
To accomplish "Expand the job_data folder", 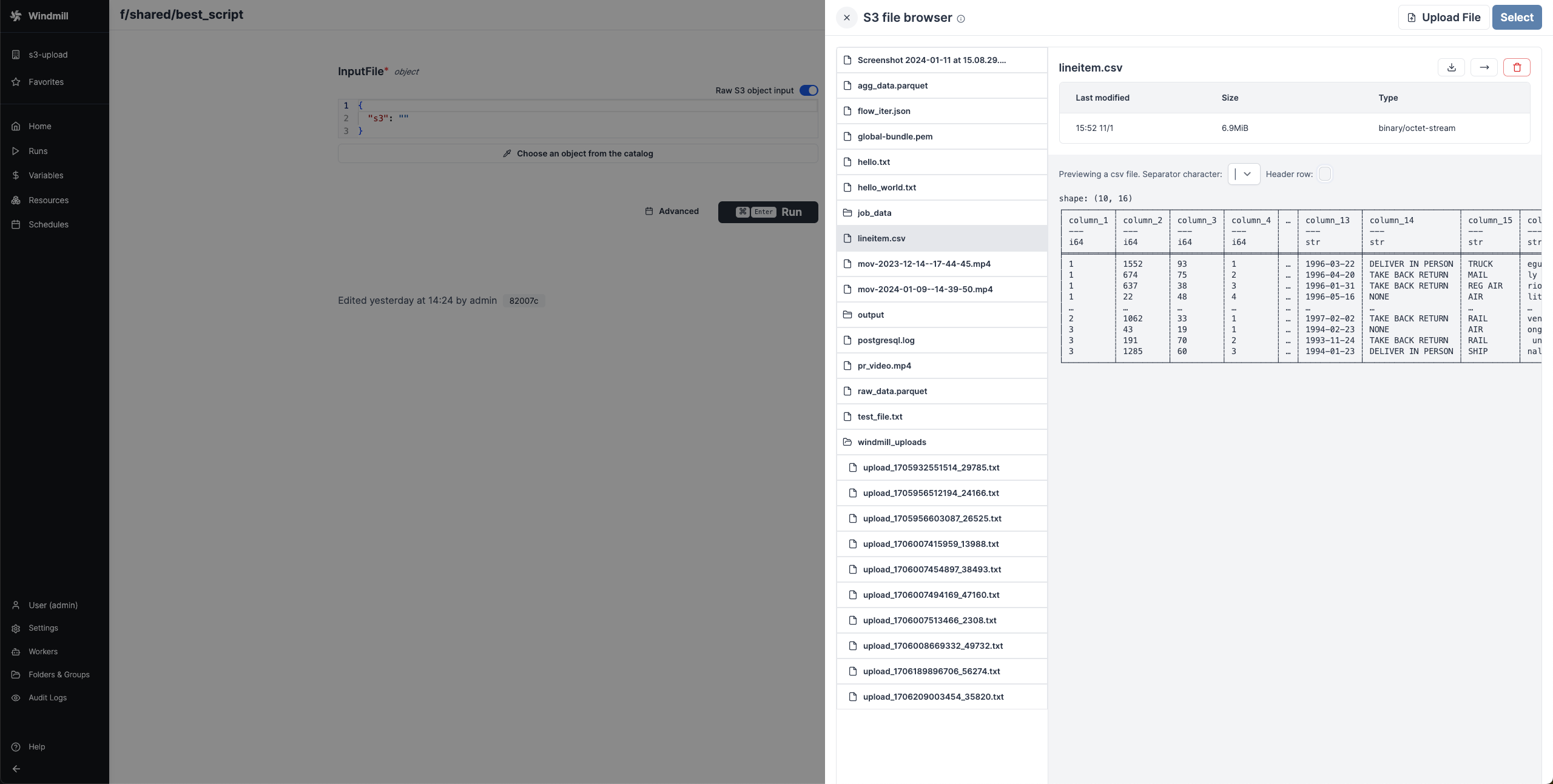I will click(x=942, y=213).
